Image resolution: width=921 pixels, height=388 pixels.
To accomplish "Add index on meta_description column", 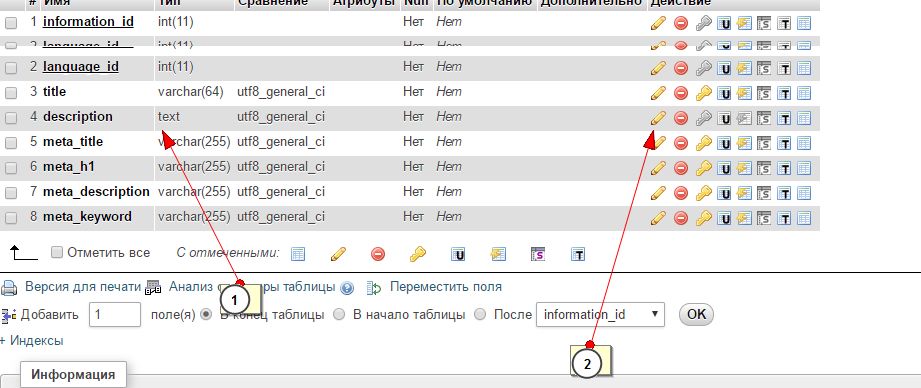I will click(744, 193).
